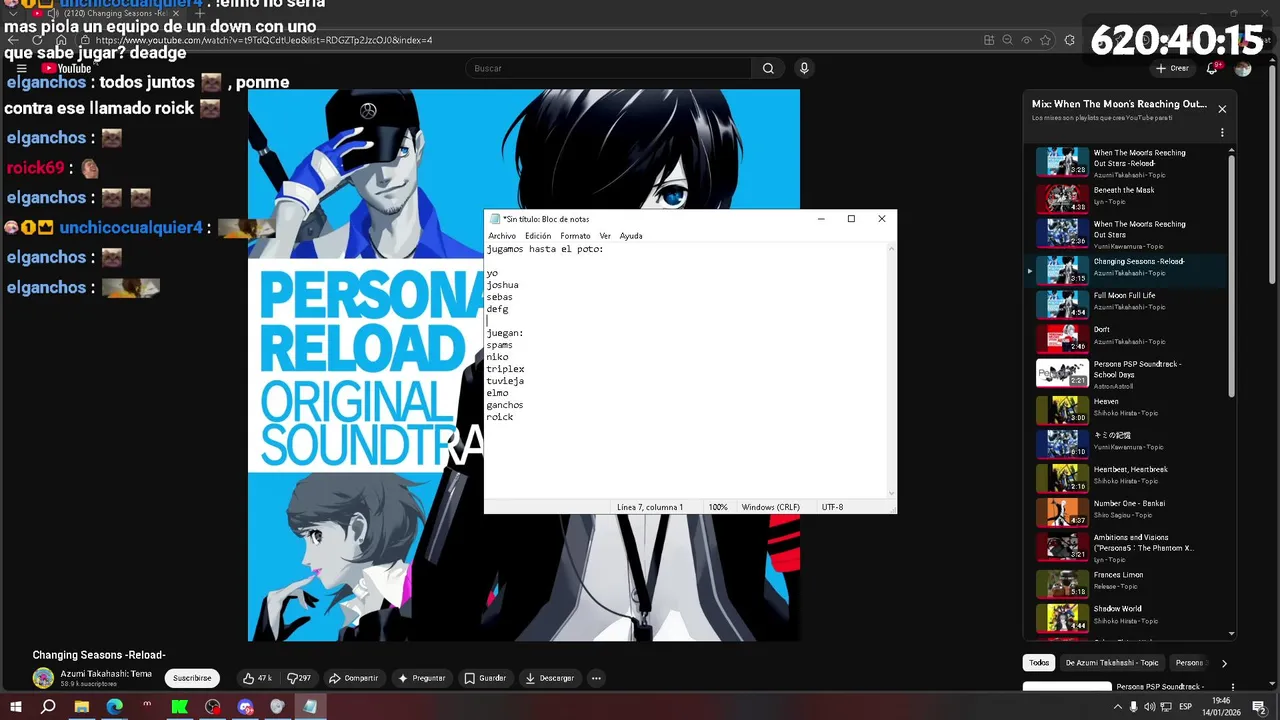
Task: Open the ESP language indicator
Action: 1186,706
